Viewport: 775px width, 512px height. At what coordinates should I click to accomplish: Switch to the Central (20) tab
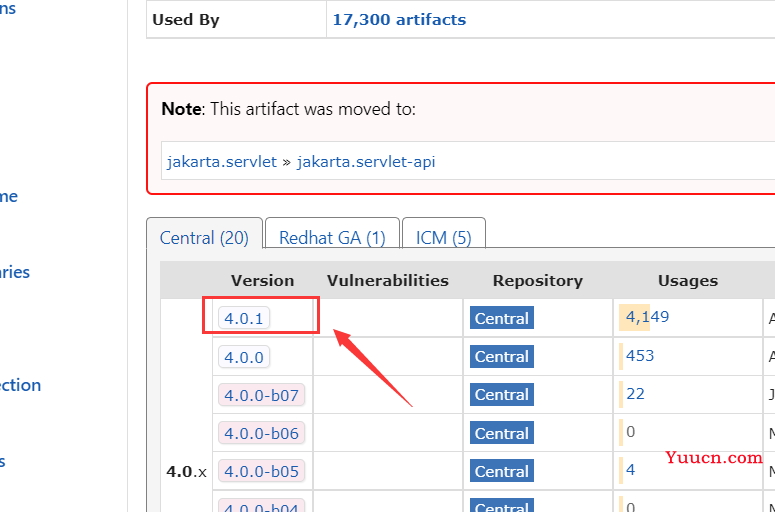click(204, 238)
